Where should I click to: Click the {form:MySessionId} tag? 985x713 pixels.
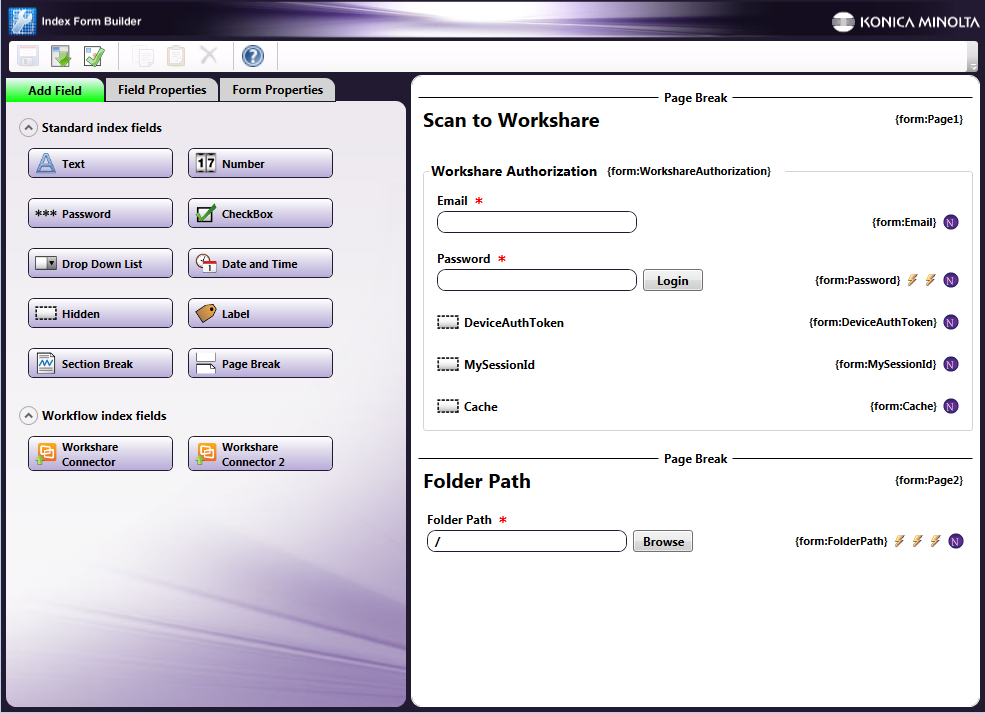click(885, 364)
